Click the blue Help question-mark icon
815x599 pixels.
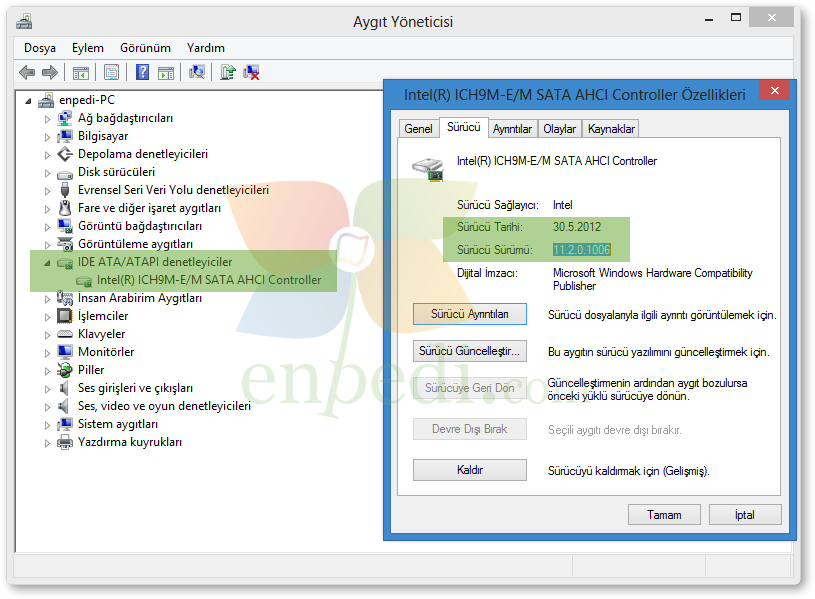click(142, 72)
